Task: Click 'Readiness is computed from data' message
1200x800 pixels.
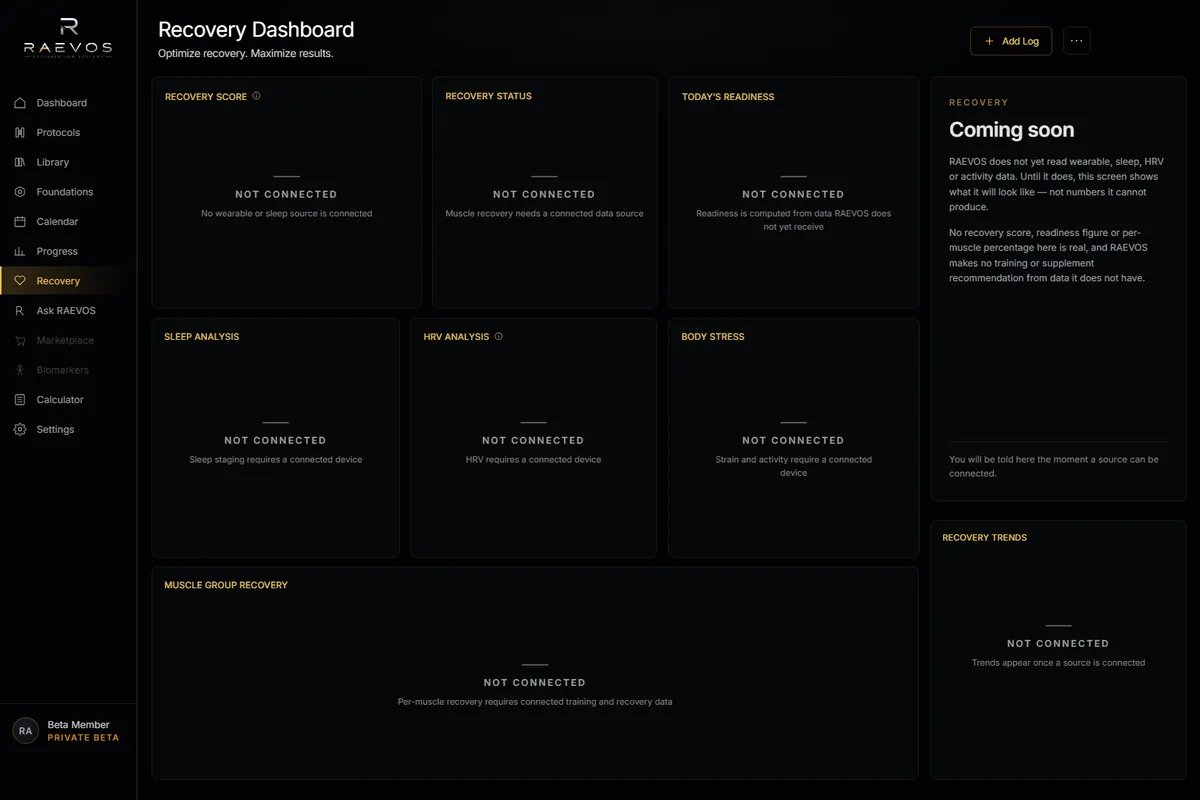Action: 793,220
